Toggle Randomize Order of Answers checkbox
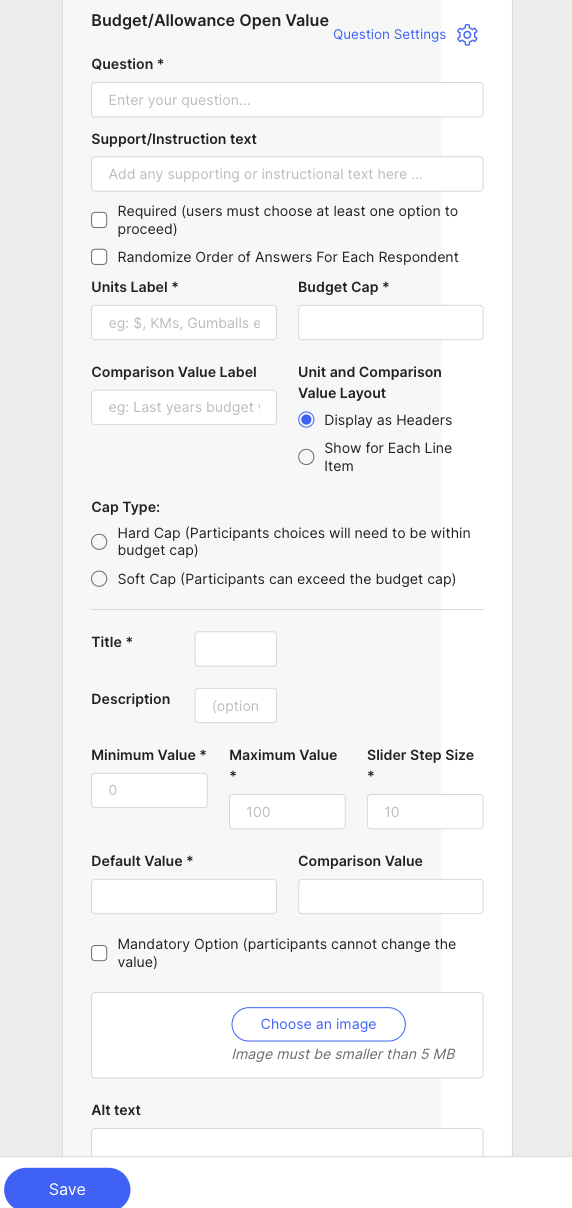The height and width of the screenshot is (1208, 572). [99, 257]
